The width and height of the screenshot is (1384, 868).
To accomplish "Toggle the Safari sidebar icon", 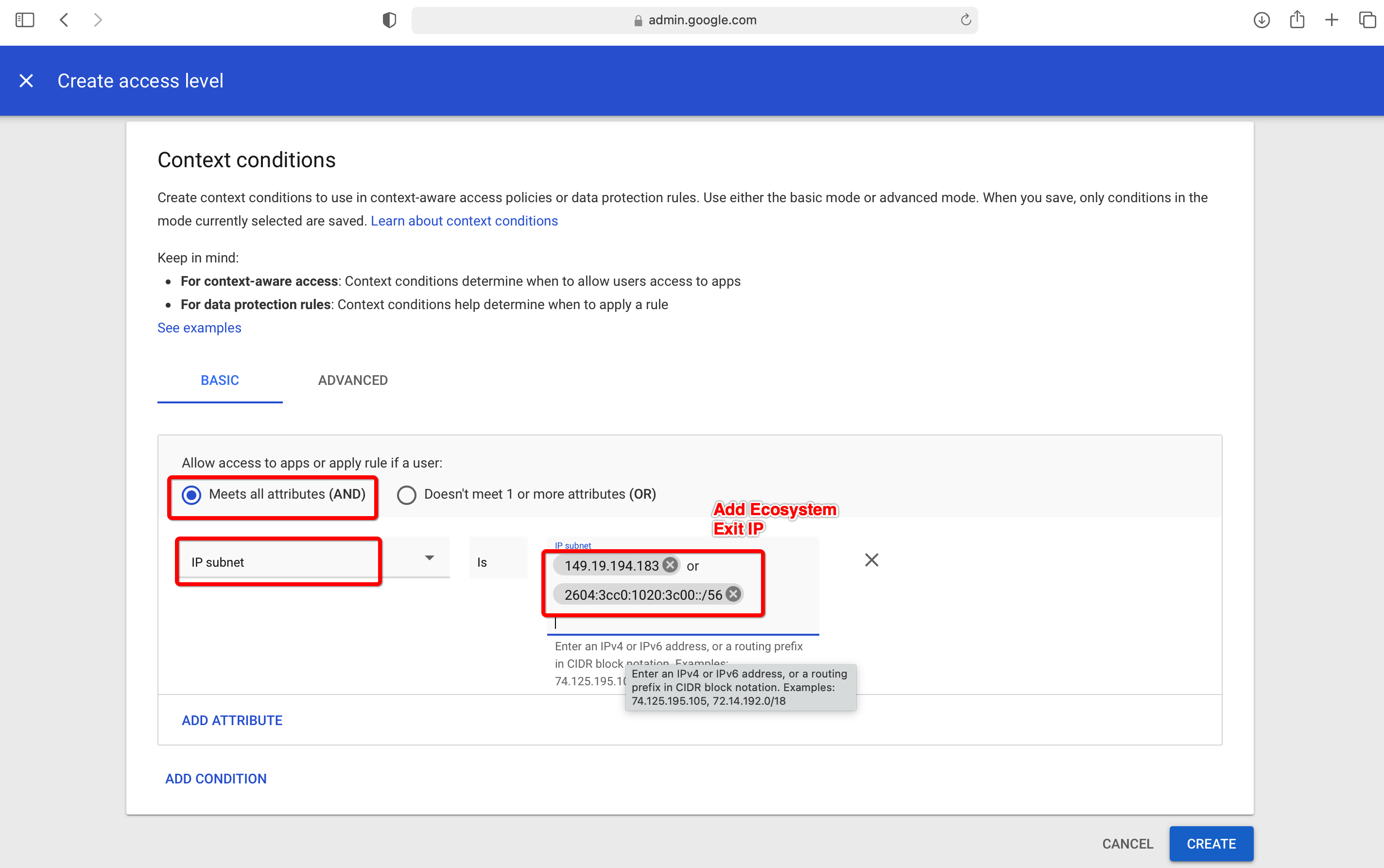I will pos(25,20).
